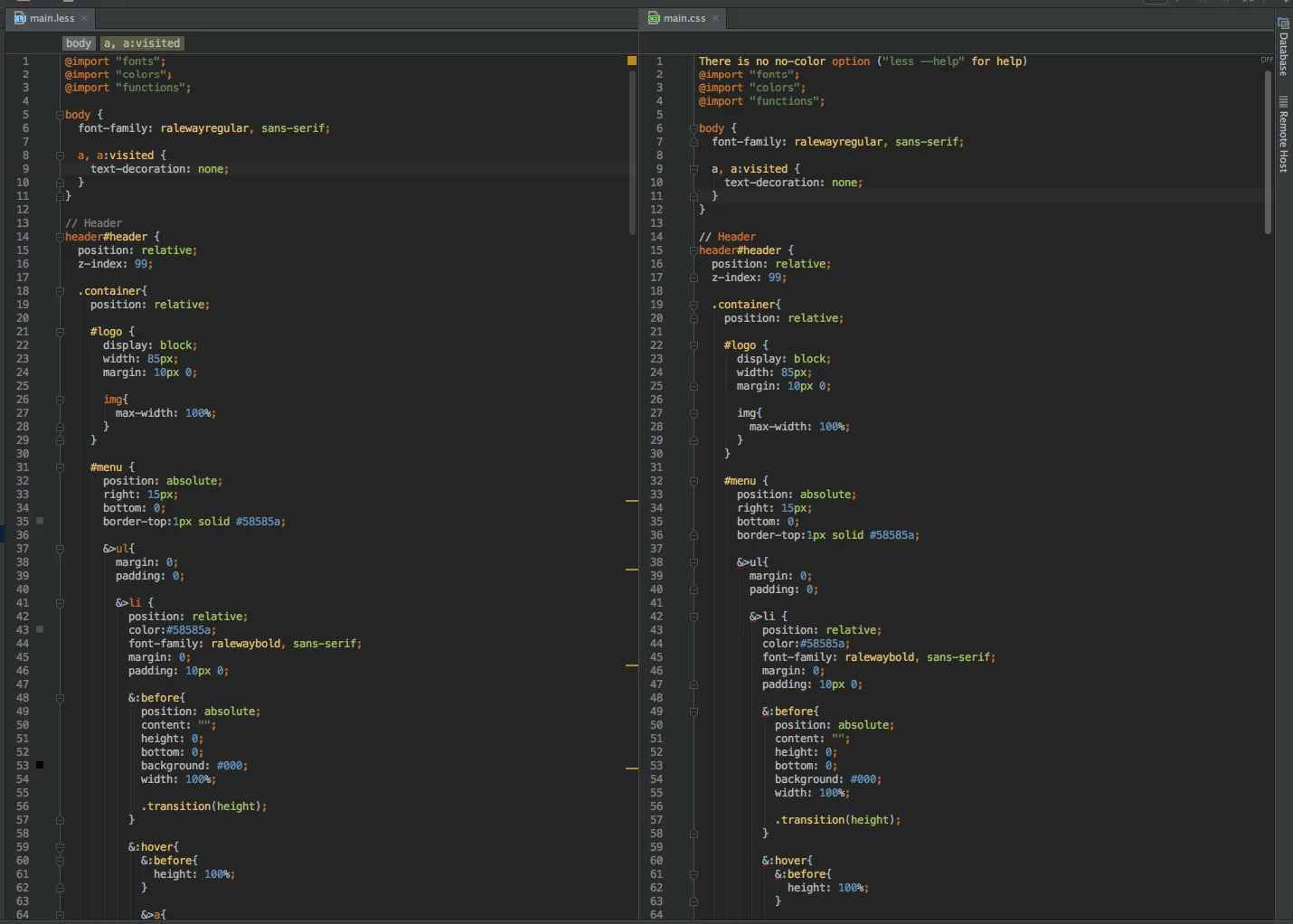Click line number 30 in main.less gutter

(23, 454)
